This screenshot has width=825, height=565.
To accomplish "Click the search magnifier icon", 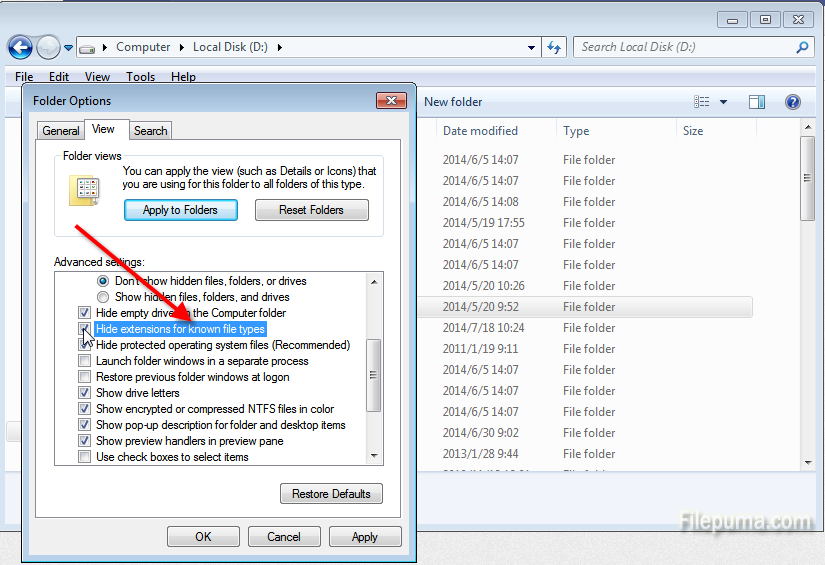I will coord(801,47).
